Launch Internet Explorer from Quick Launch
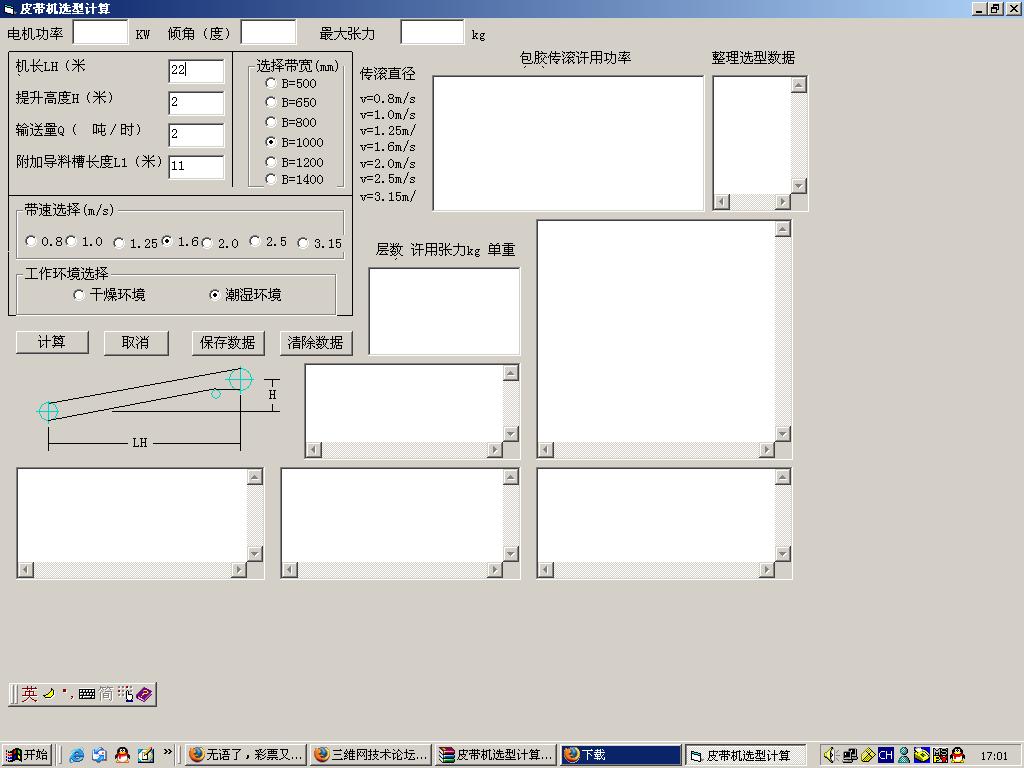Image resolution: width=1024 pixels, height=768 pixels. coord(77,754)
